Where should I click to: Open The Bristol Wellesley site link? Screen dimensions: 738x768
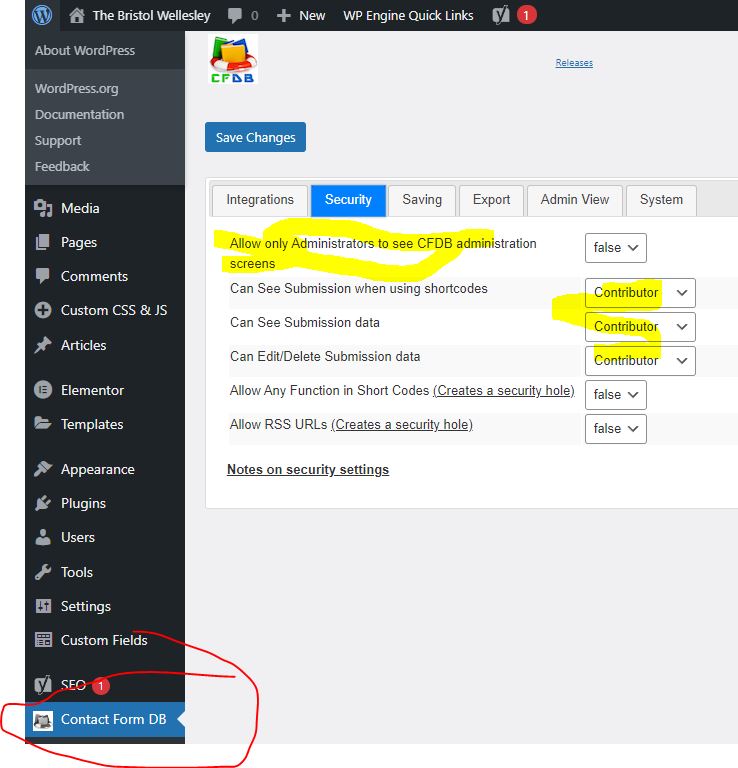(151, 16)
